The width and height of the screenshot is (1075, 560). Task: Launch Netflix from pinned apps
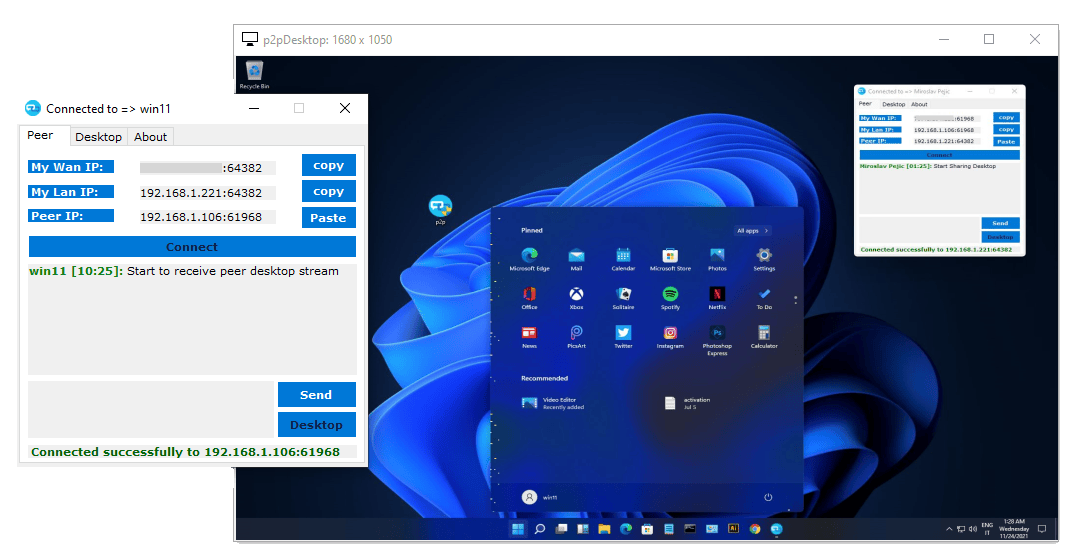(x=717, y=298)
